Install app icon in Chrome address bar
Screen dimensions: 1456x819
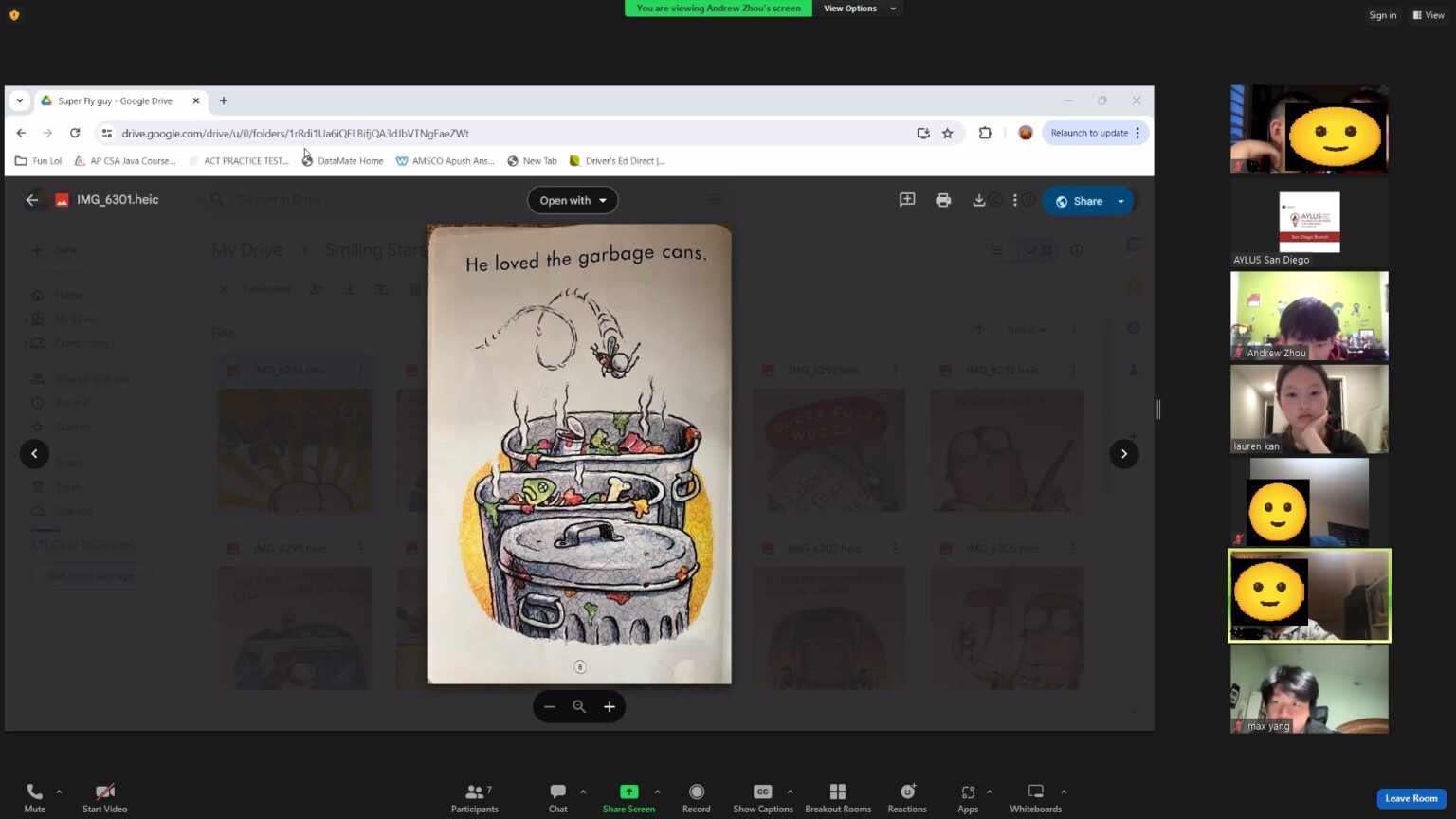(x=922, y=134)
